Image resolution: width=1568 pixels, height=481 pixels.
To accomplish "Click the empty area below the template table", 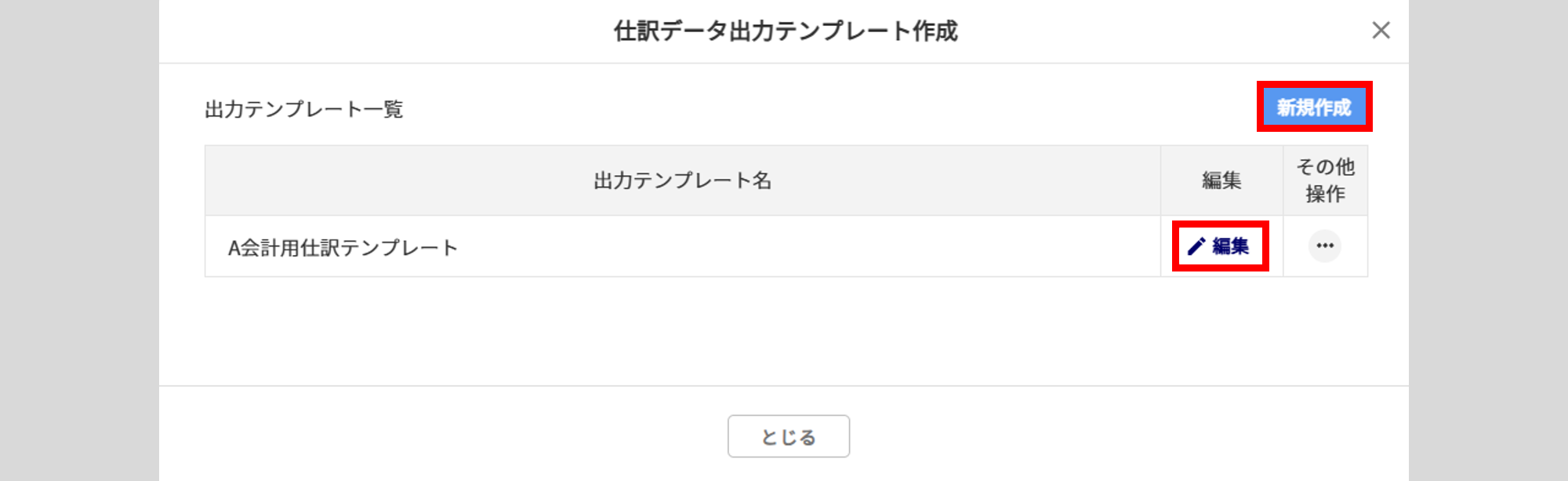I will [x=784, y=330].
